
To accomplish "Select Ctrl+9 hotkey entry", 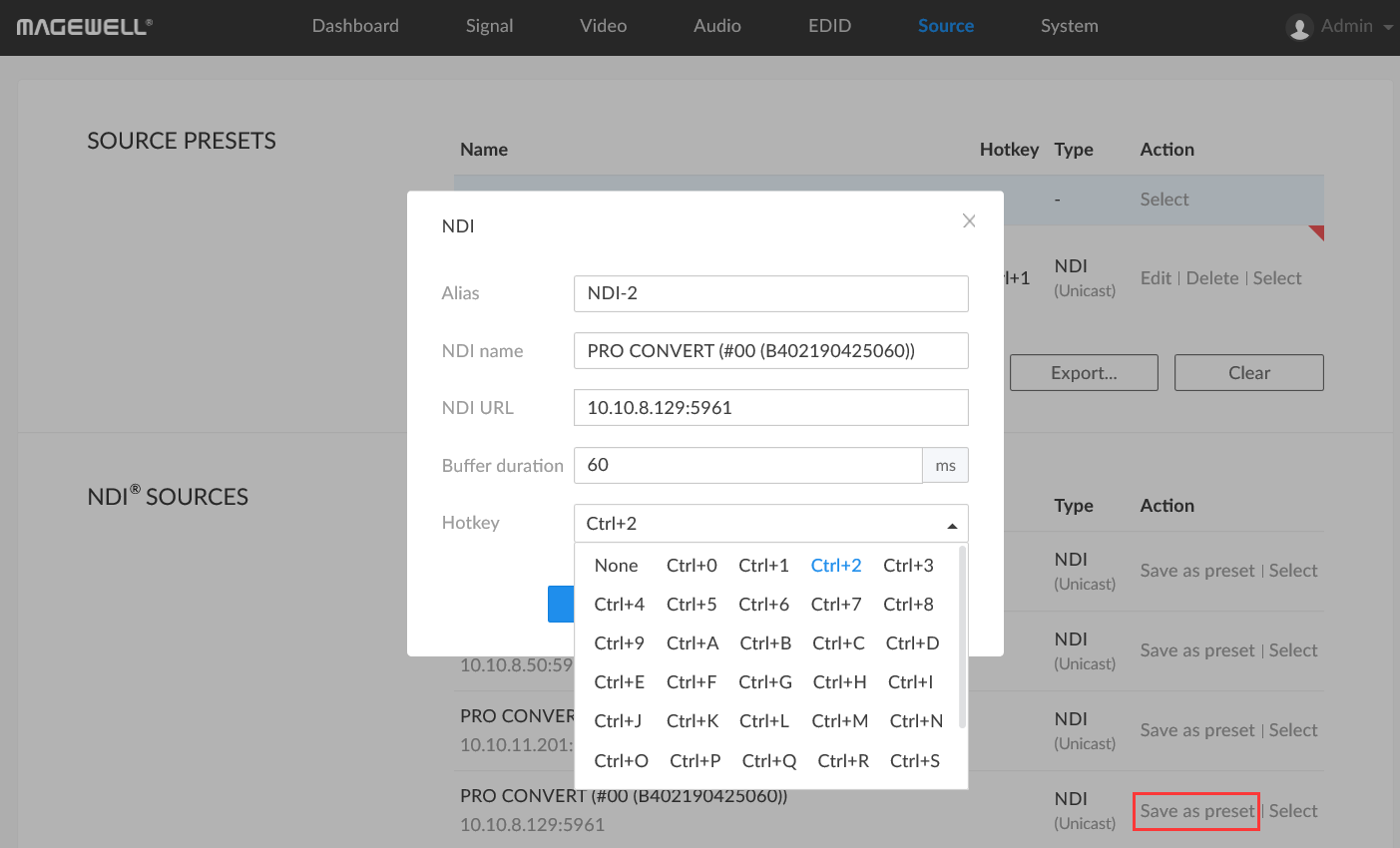I will pos(619,643).
